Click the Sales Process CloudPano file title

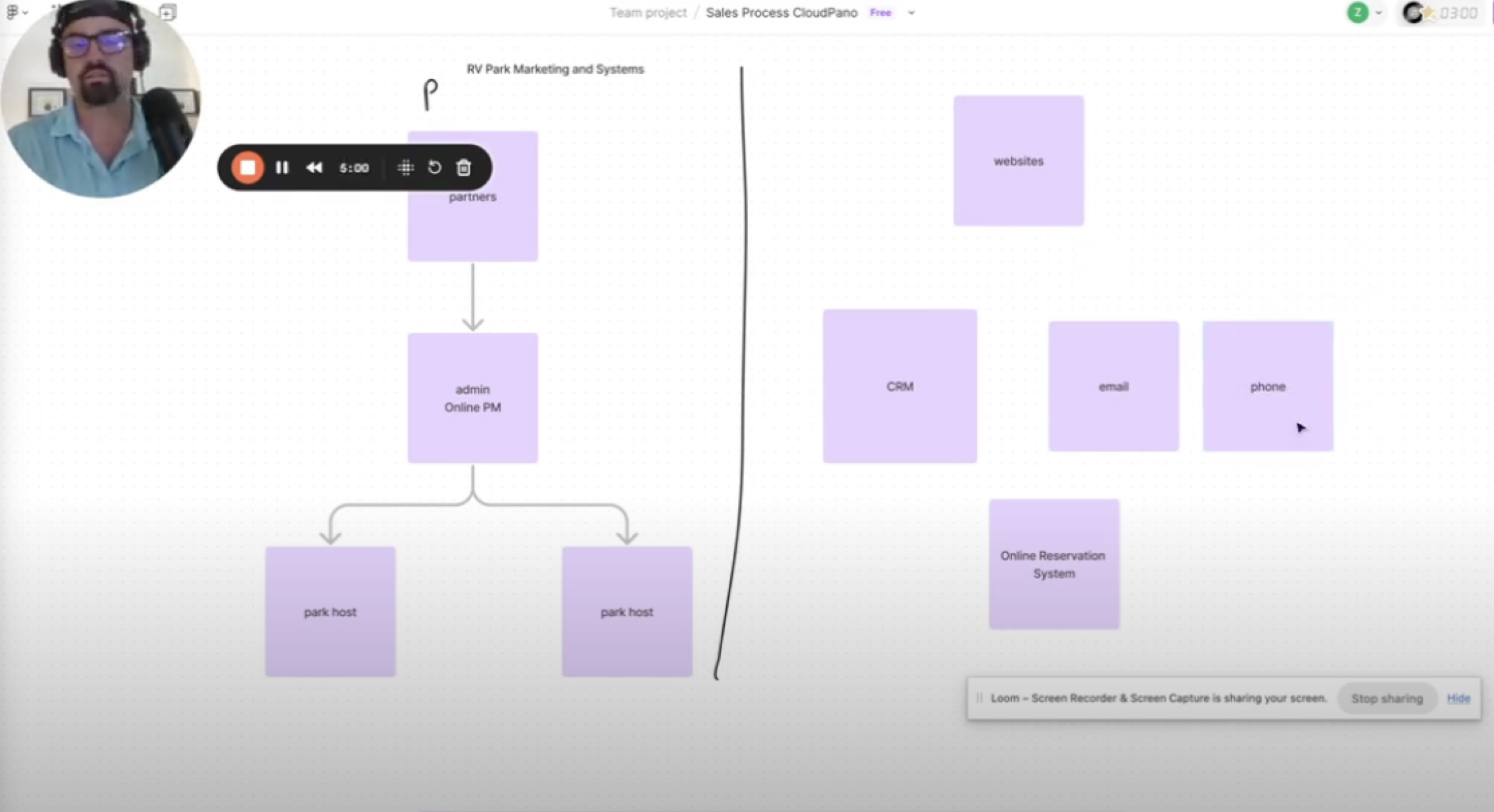click(x=781, y=13)
